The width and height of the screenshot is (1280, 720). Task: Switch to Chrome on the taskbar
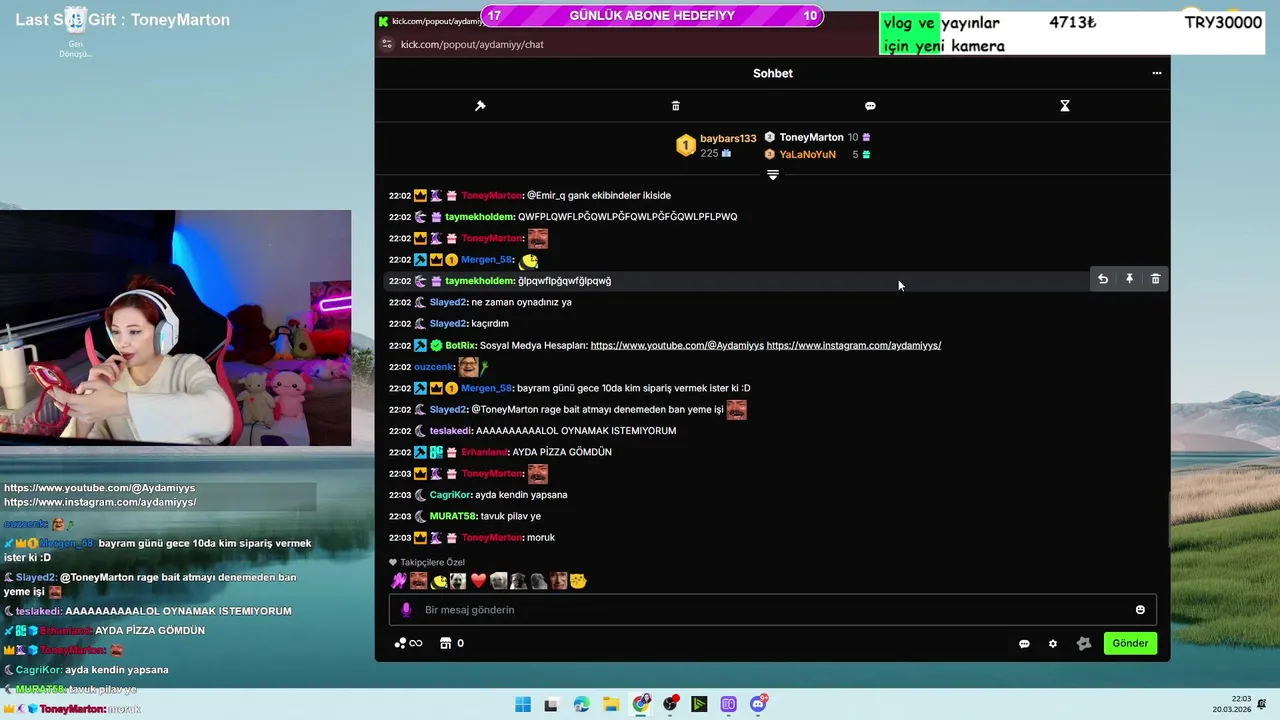641,704
